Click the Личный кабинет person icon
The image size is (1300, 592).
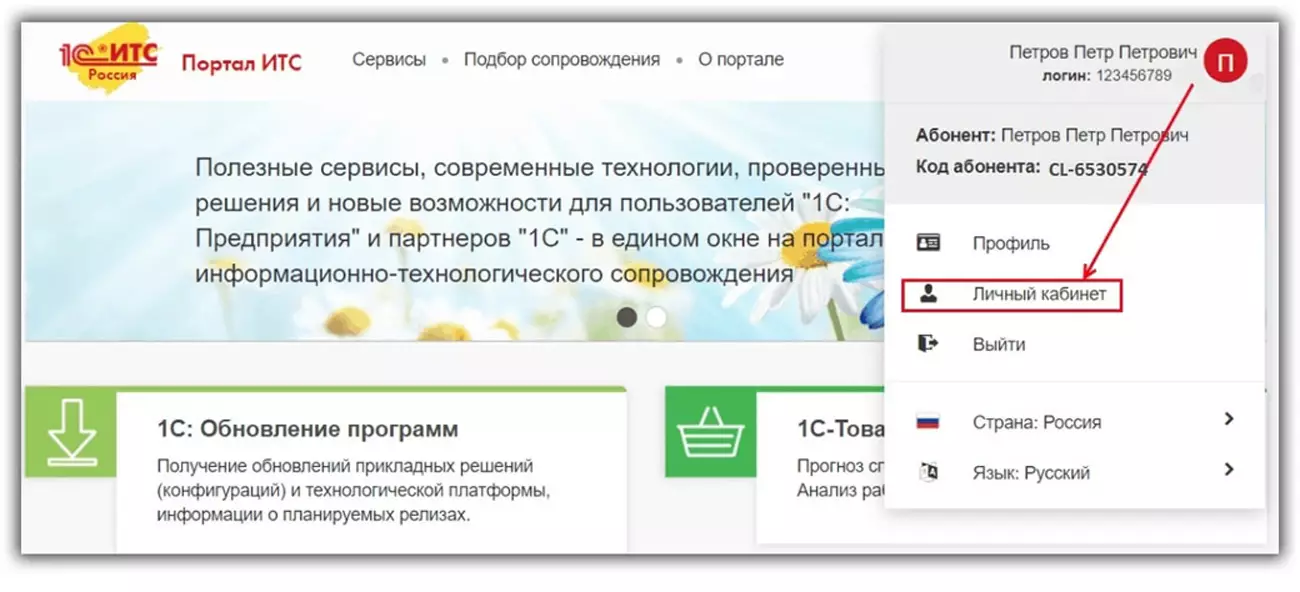tap(928, 295)
